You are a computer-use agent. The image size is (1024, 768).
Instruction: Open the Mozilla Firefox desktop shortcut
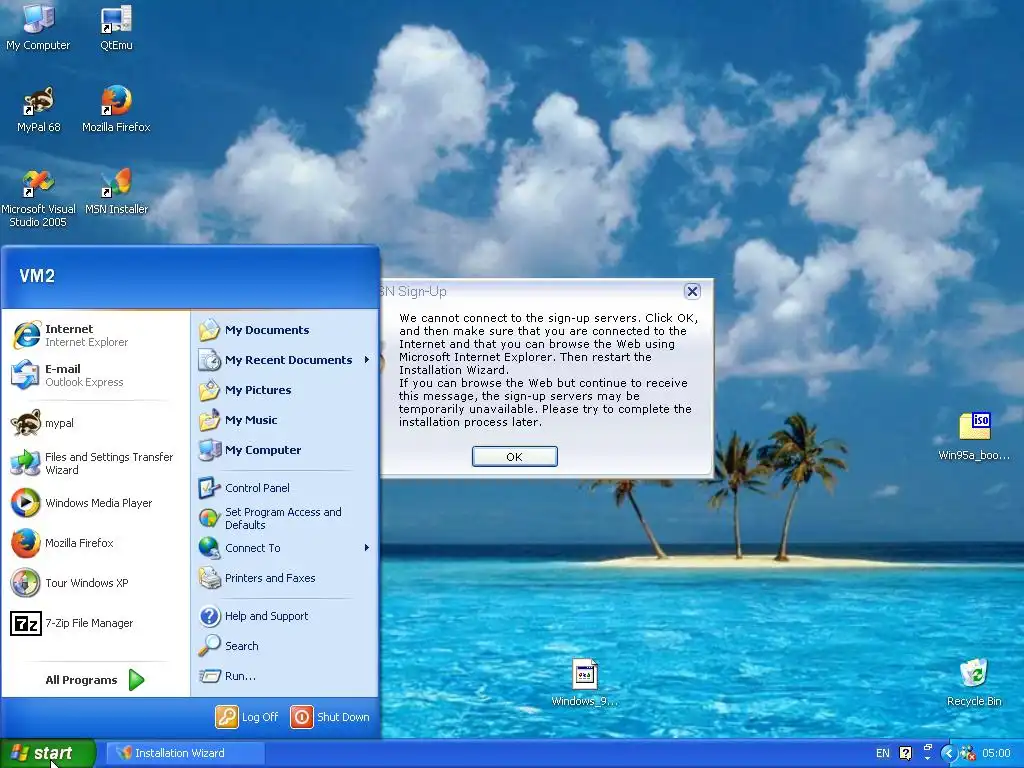[116, 109]
